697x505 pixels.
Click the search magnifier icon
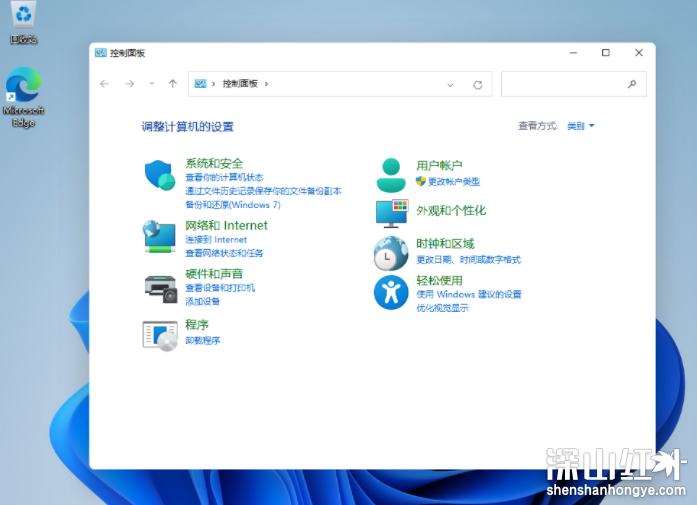632,84
